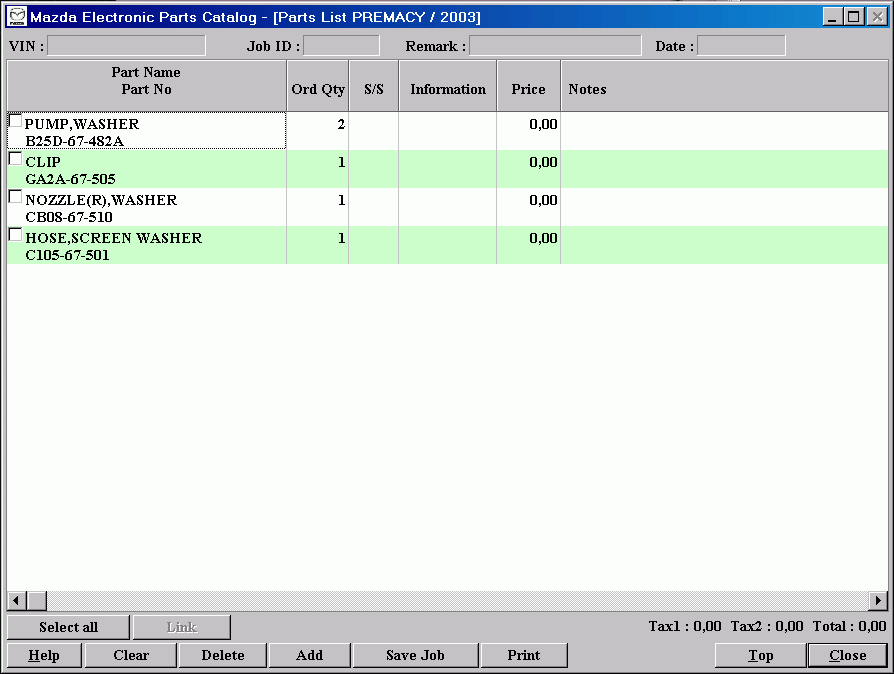Click the HOSE,SCREEN WASHER part name
Image resolution: width=894 pixels, height=674 pixels.
[x=113, y=238]
